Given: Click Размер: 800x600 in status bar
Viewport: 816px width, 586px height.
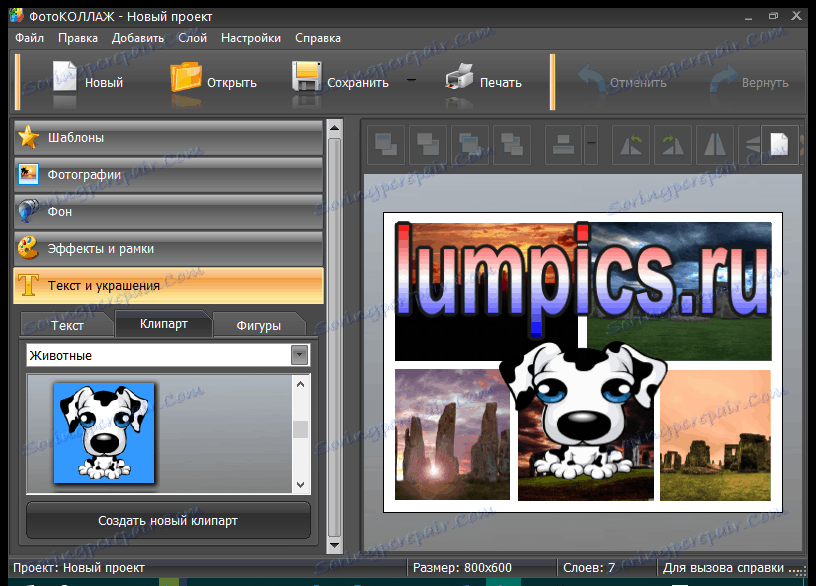Looking at the screenshot, I should tap(462, 568).
